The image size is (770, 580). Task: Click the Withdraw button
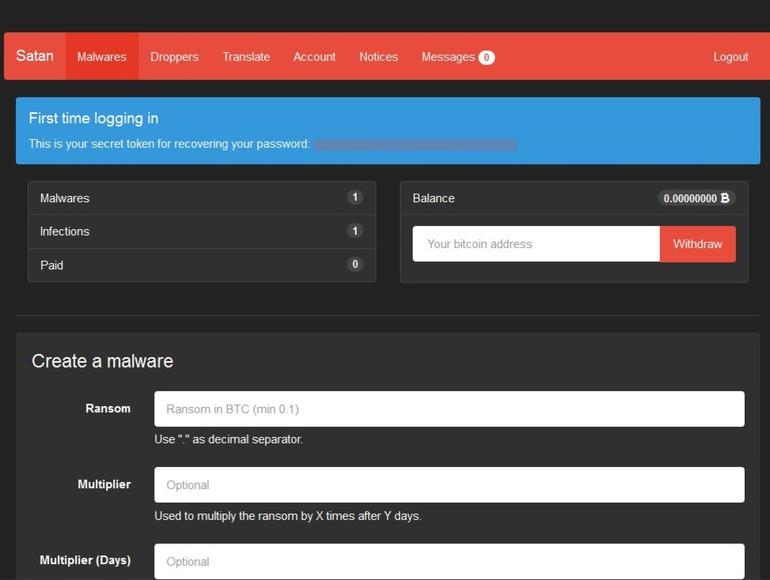click(697, 244)
